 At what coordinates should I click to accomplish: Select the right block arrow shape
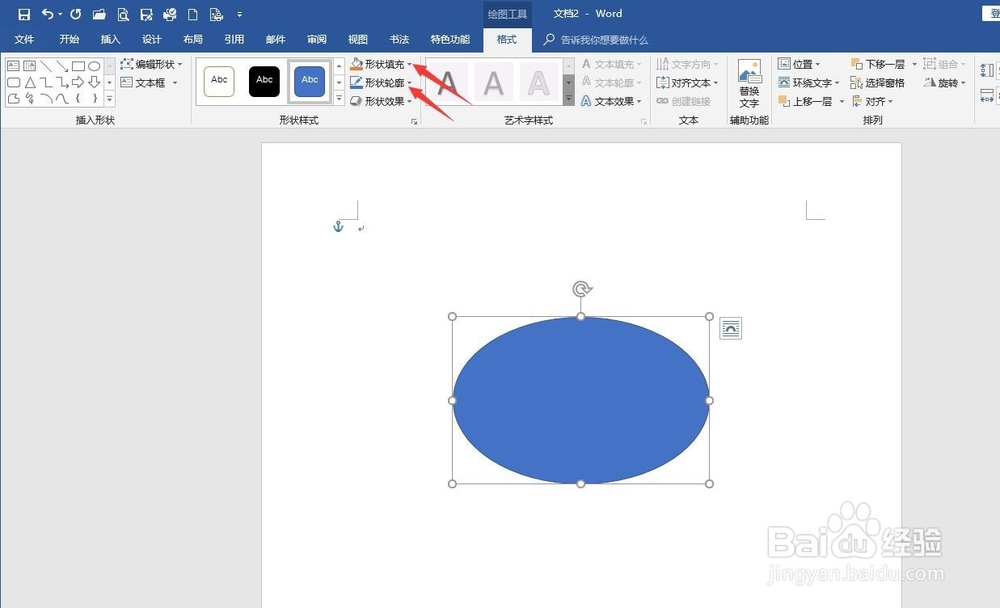tap(78, 82)
